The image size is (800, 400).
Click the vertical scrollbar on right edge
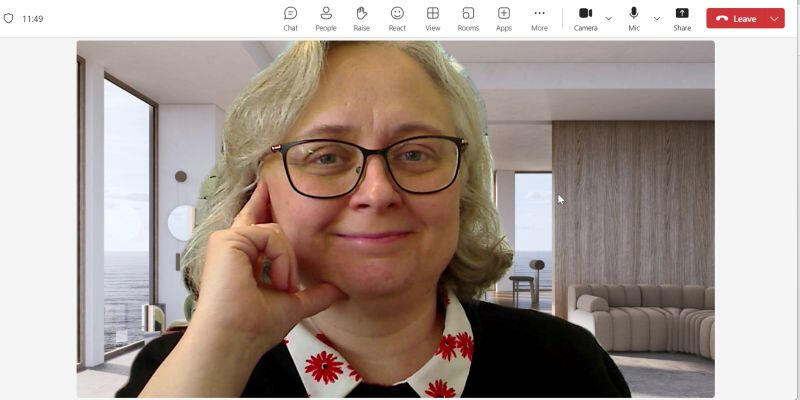point(797,200)
